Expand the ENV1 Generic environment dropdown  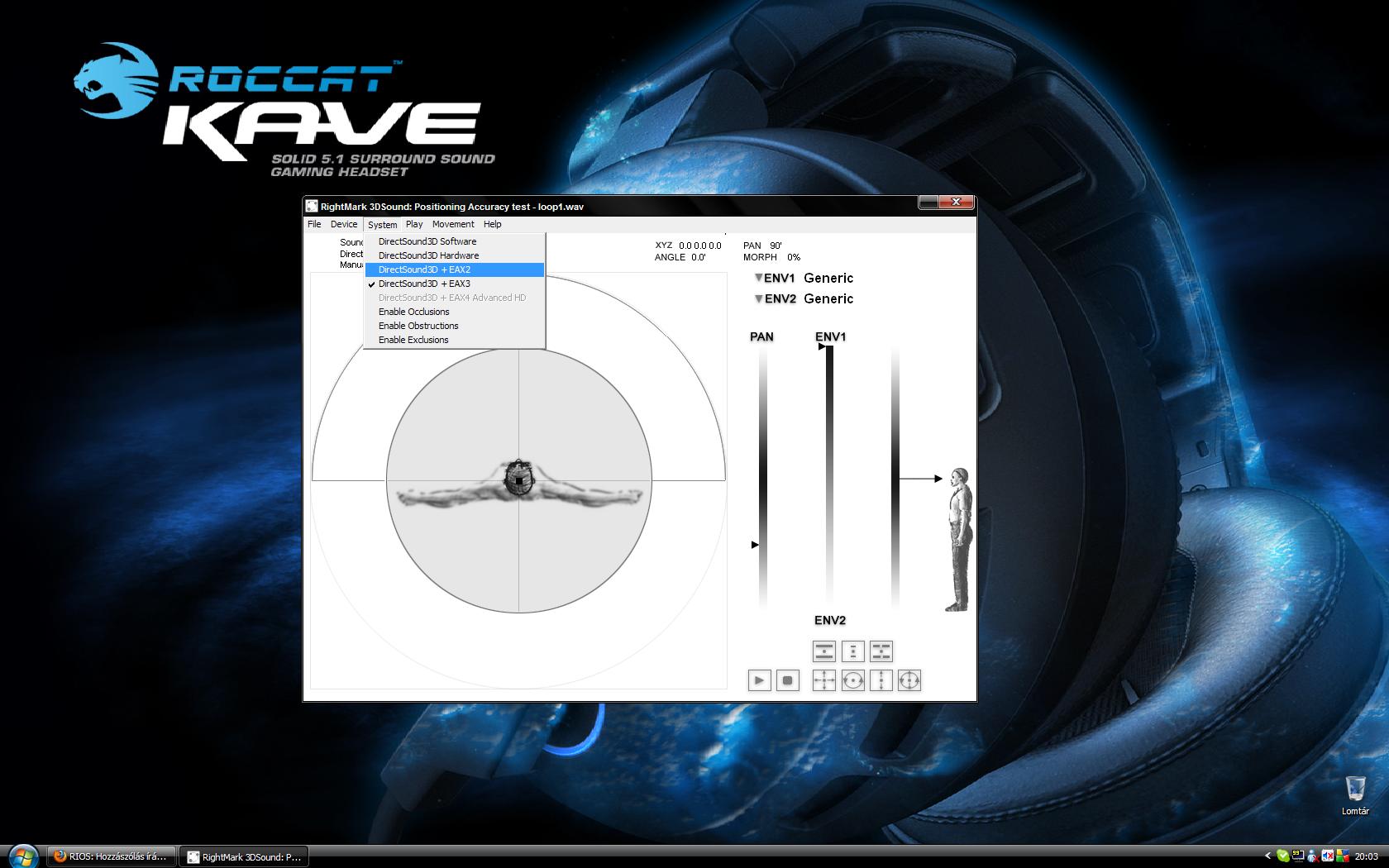click(758, 278)
